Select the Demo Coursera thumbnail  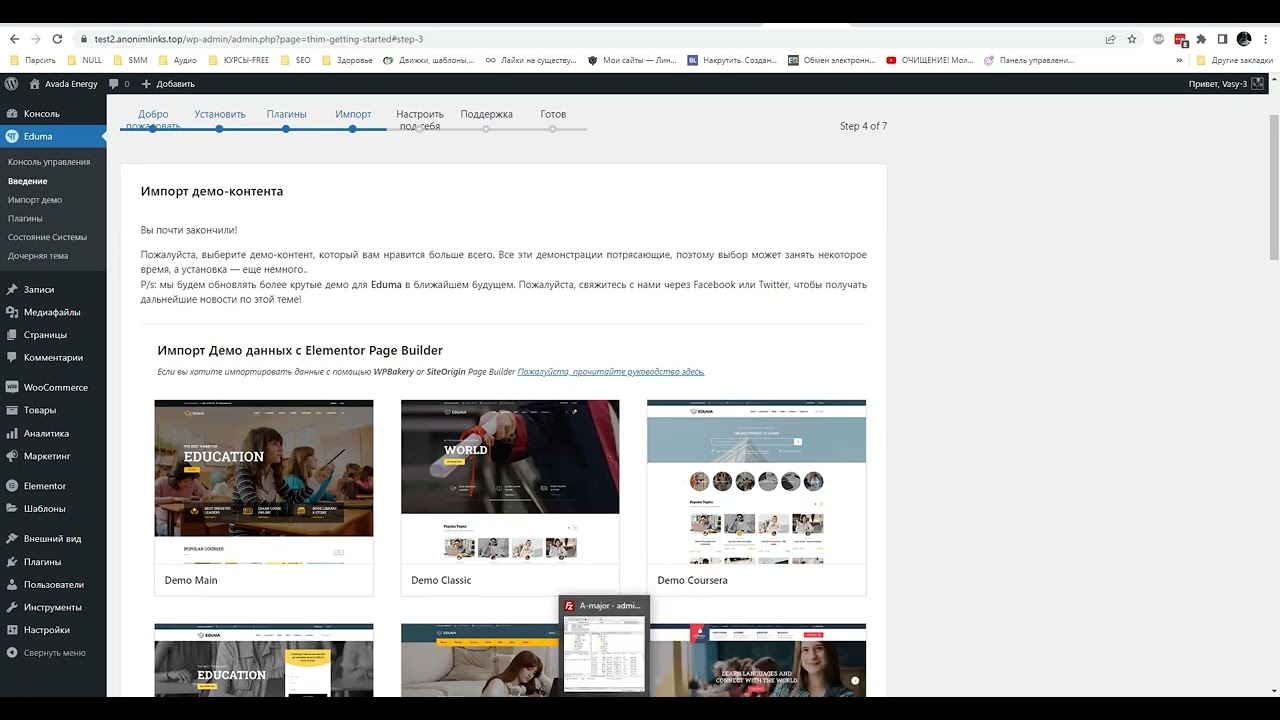point(756,481)
